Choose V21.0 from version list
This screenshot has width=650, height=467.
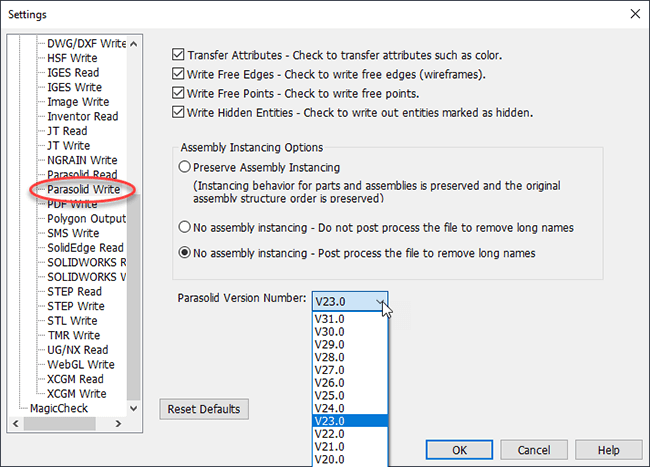pos(350,447)
